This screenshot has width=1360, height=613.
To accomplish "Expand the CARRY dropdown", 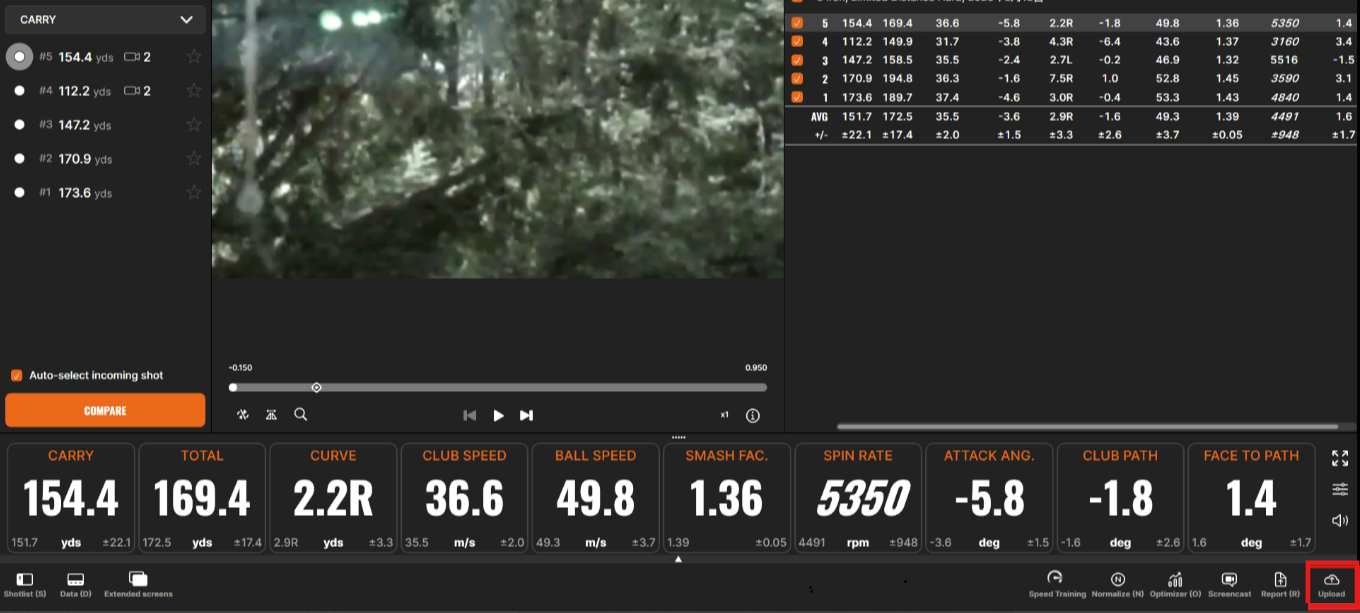I will coord(105,19).
